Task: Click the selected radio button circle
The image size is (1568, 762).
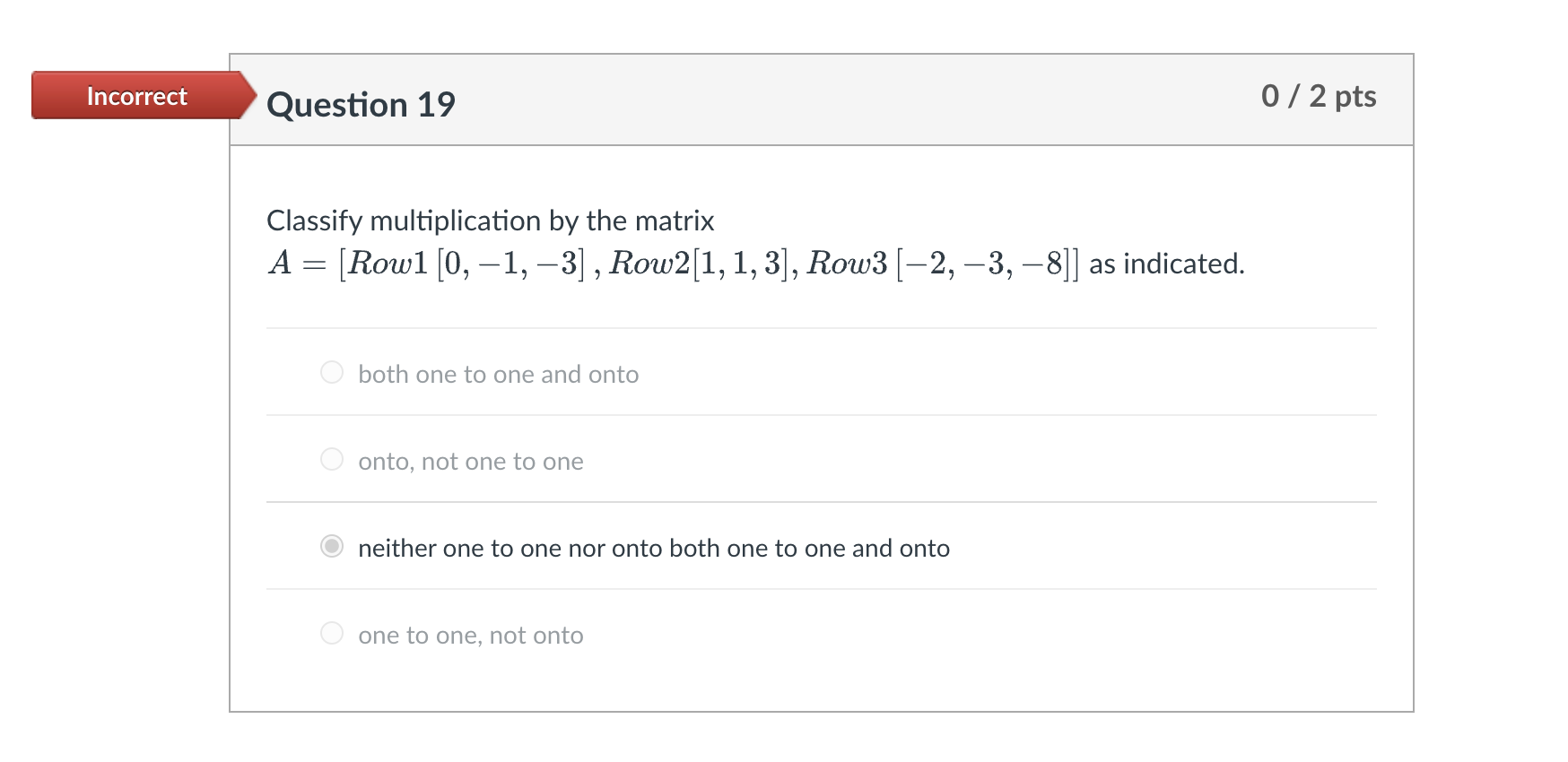Action: click(331, 546)
